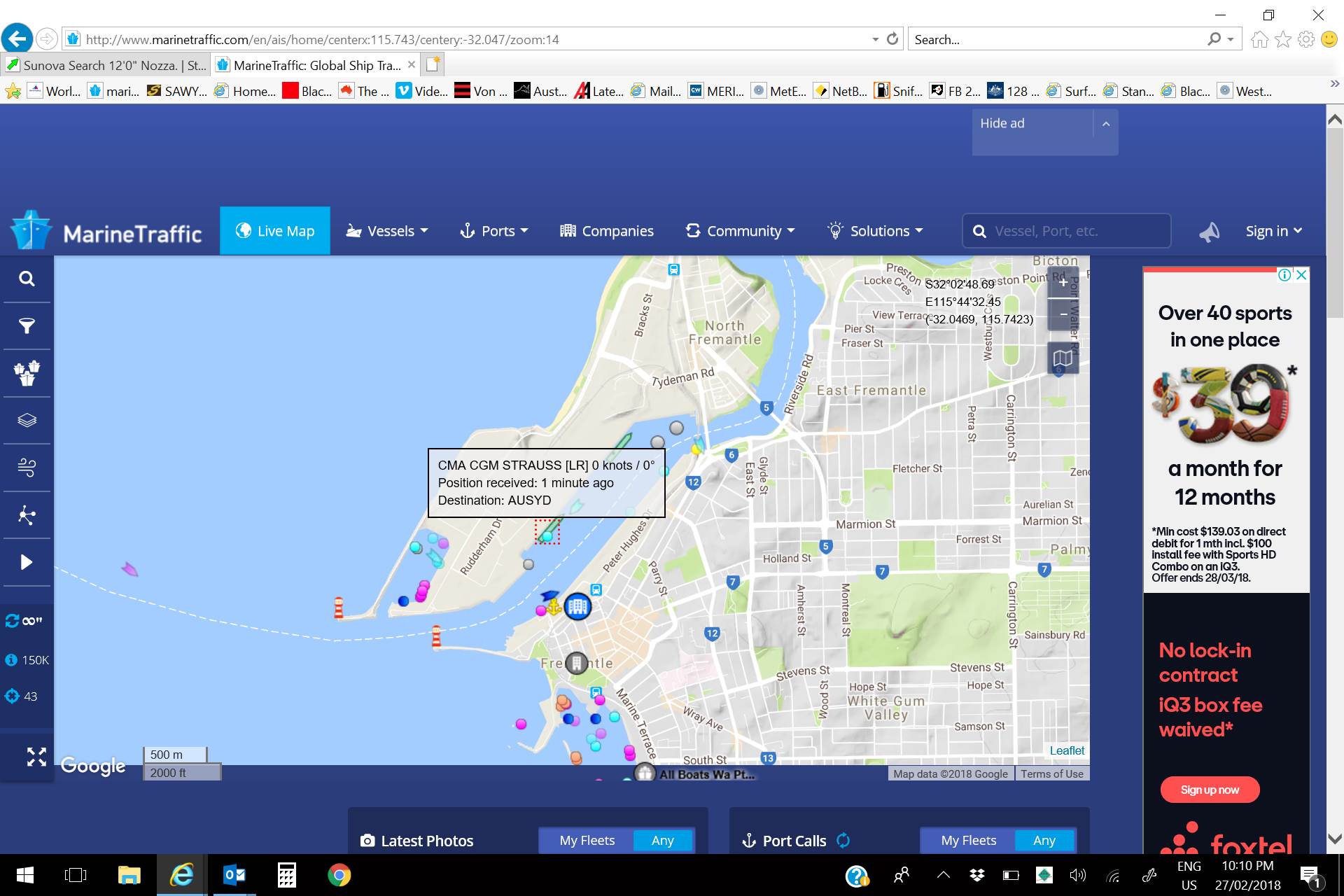Open the My Fleets icon in the sidebar
This screenshot has width=1344, height=896.
click(x=27, y=373)
